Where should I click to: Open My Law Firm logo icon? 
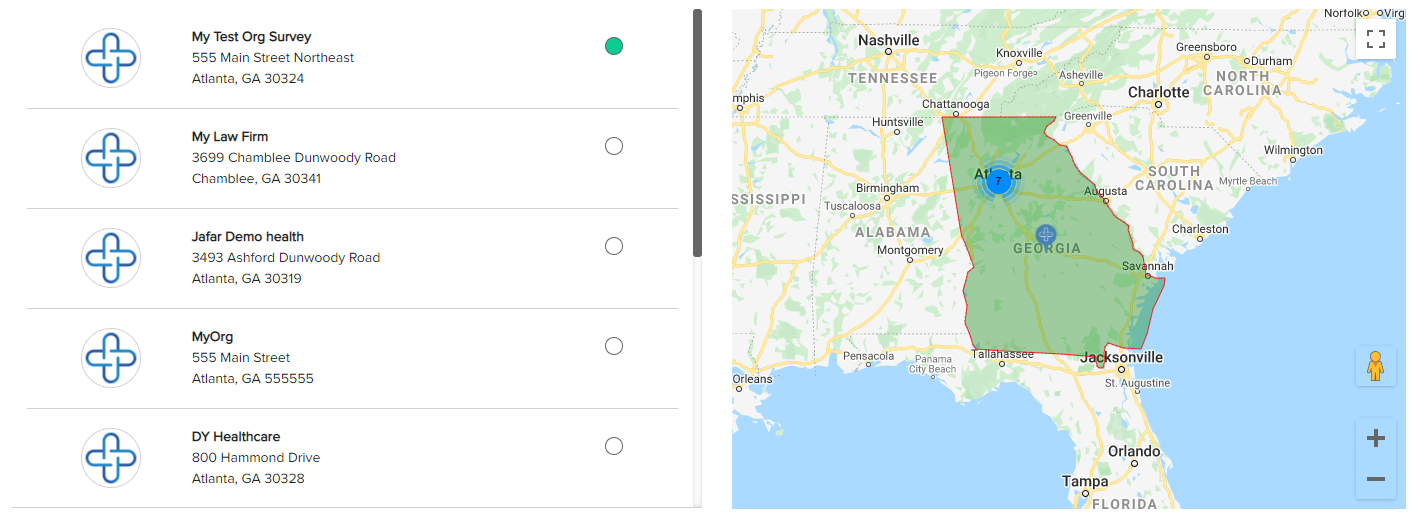pyautogui.click(x=111, y=158)
